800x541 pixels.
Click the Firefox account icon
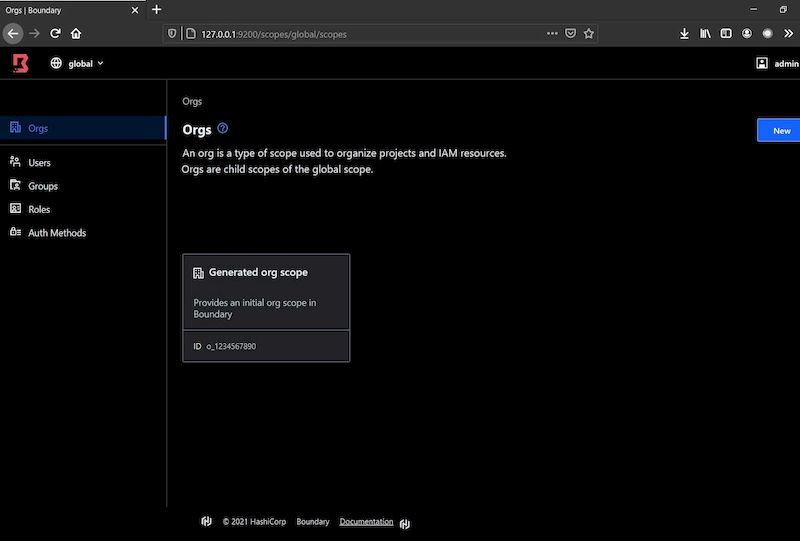(x=747, y=34)
